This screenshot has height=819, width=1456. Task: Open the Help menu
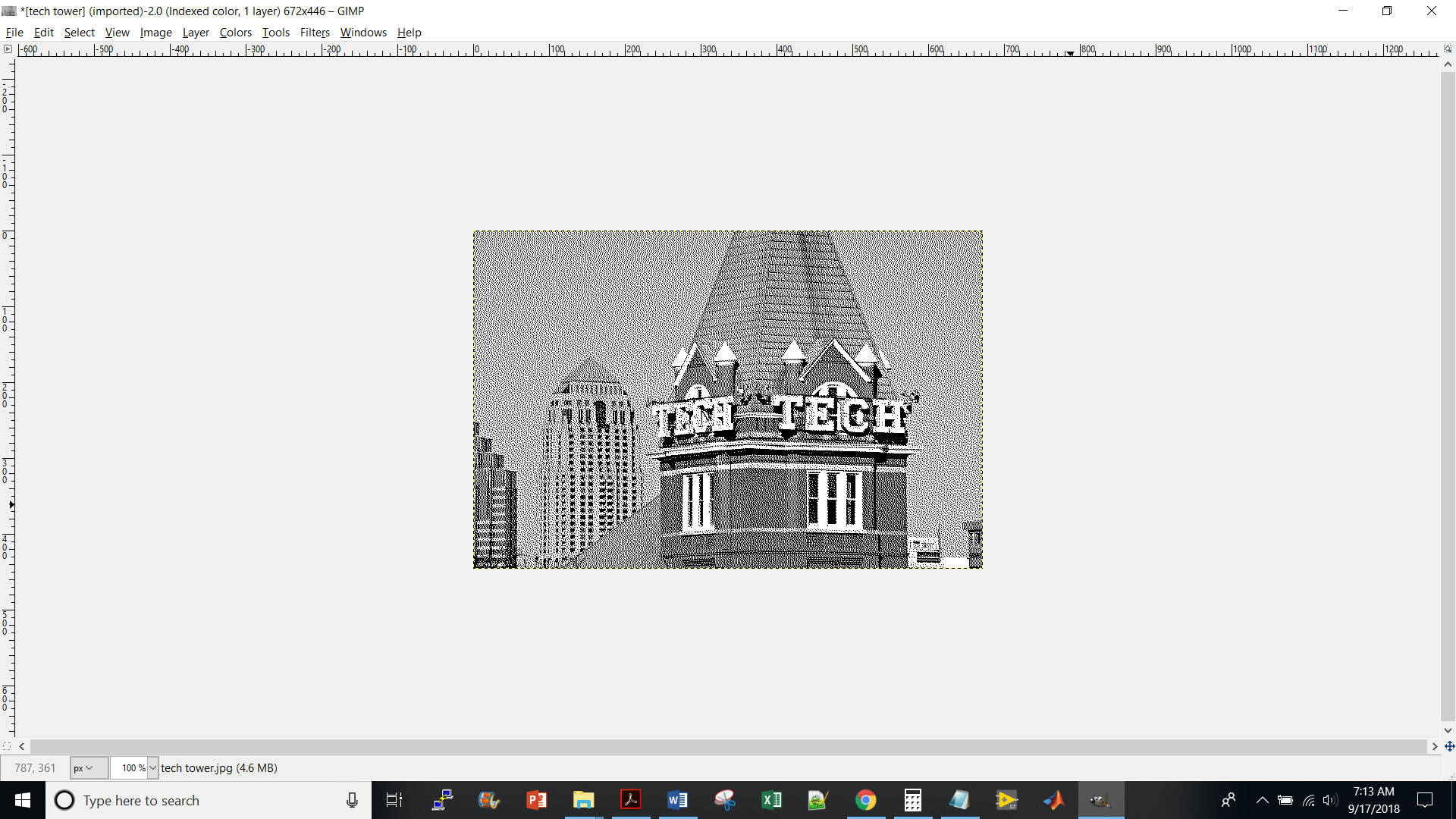coord(409,33)
